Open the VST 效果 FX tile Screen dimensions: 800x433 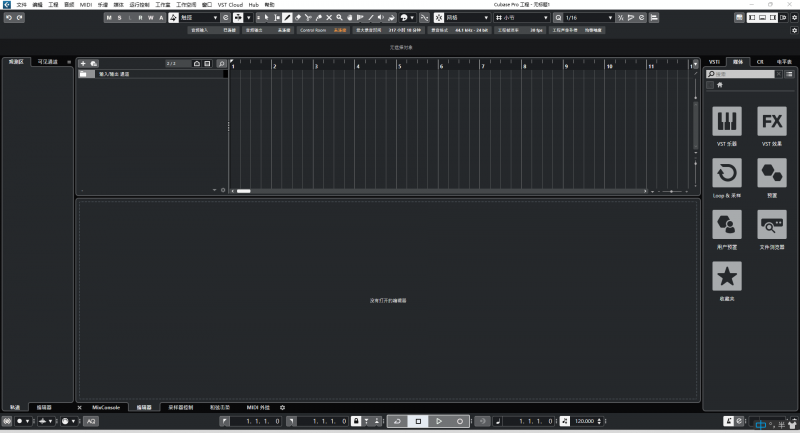click(772, 122)
